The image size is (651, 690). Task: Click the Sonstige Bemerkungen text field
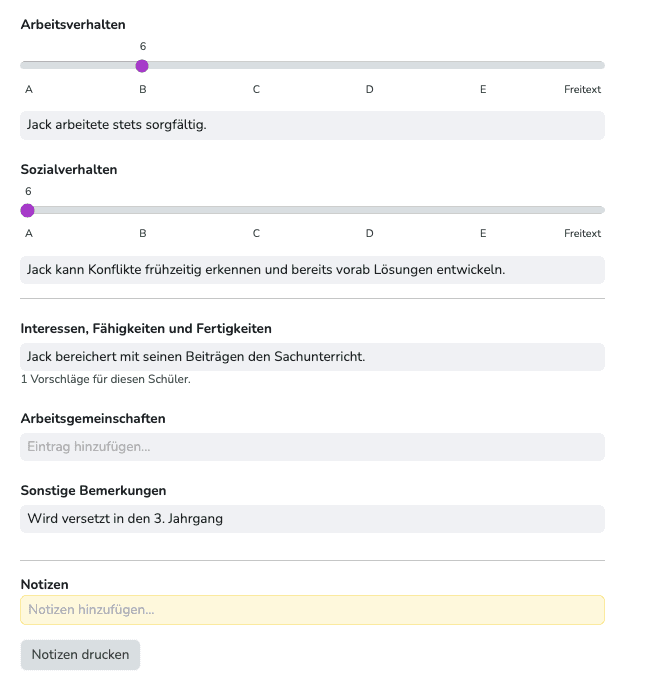point(312,519)
